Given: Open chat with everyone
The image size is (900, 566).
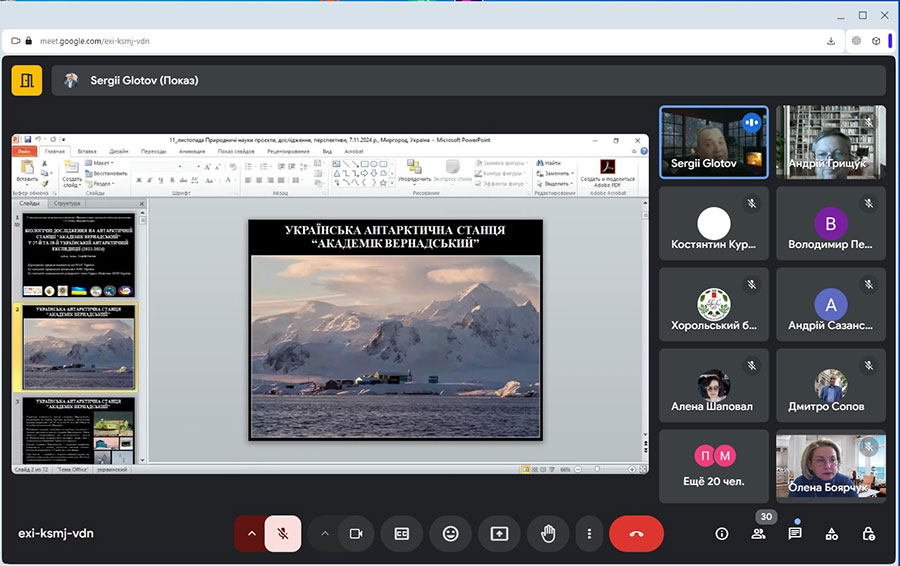Looking at the screenshot, I should (795, 534).
